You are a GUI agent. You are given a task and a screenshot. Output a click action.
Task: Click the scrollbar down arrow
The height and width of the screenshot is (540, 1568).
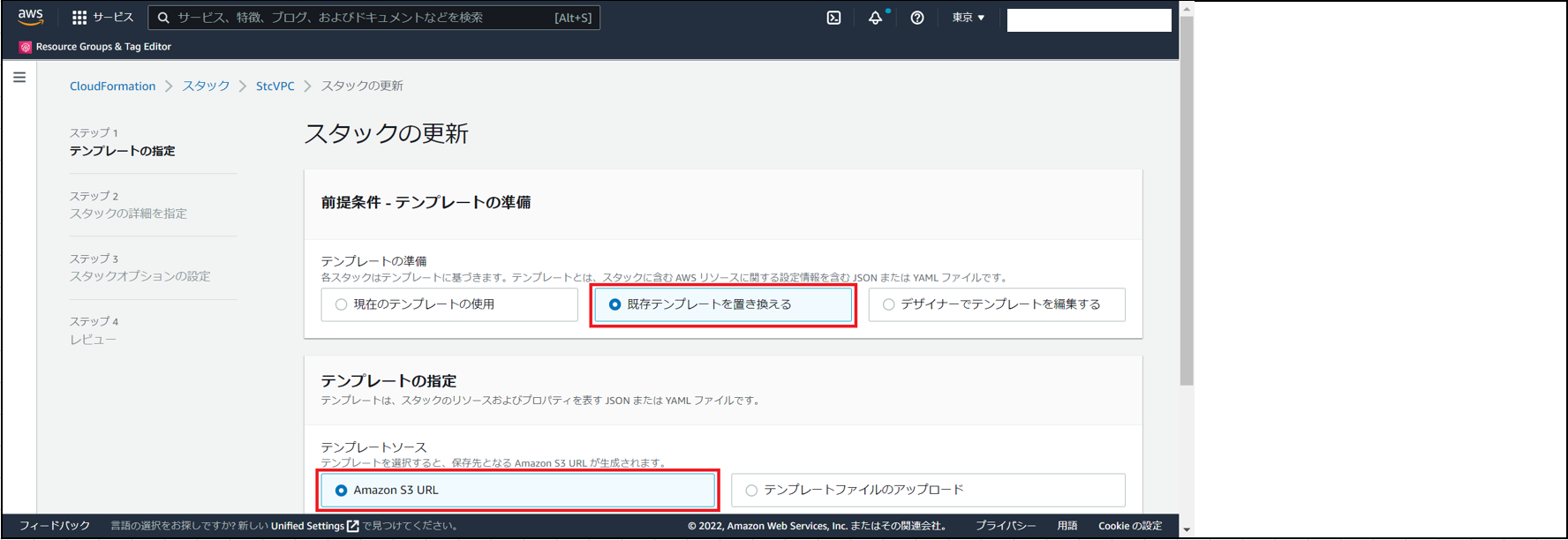[1187, 530]
